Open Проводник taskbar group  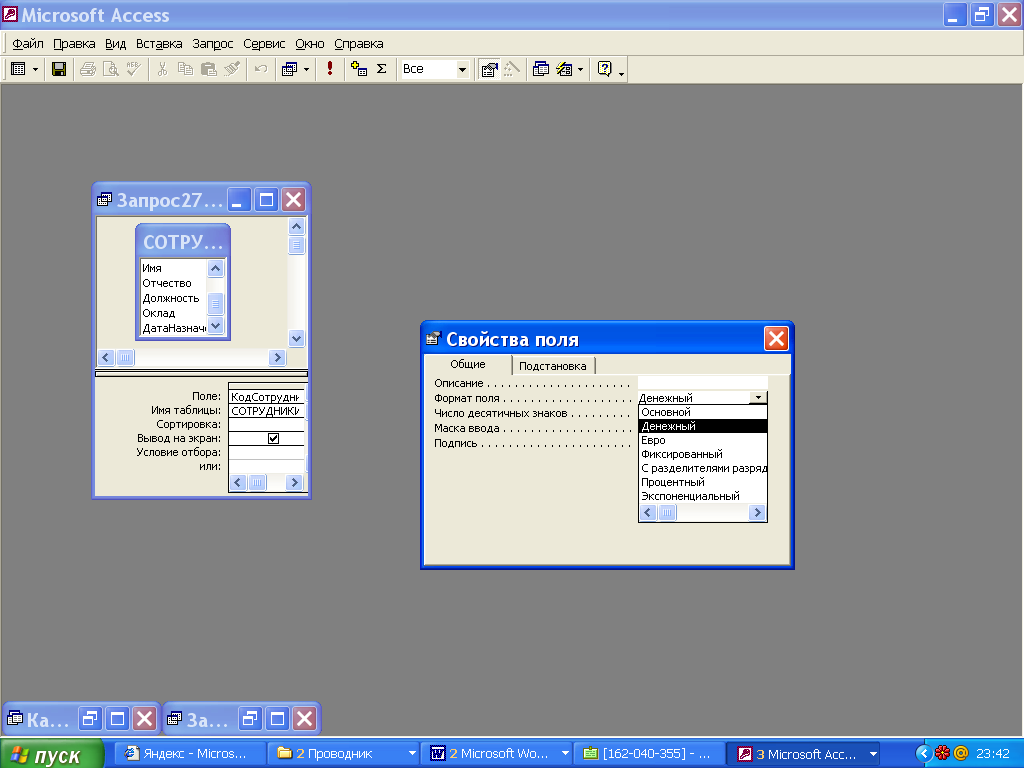344,754
